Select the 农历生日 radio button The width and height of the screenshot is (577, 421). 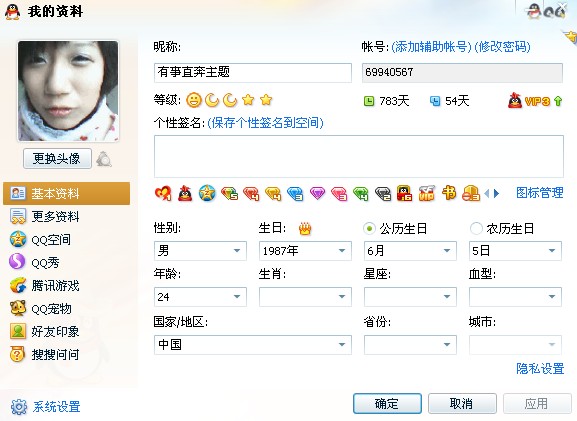(x=476, y=229)
